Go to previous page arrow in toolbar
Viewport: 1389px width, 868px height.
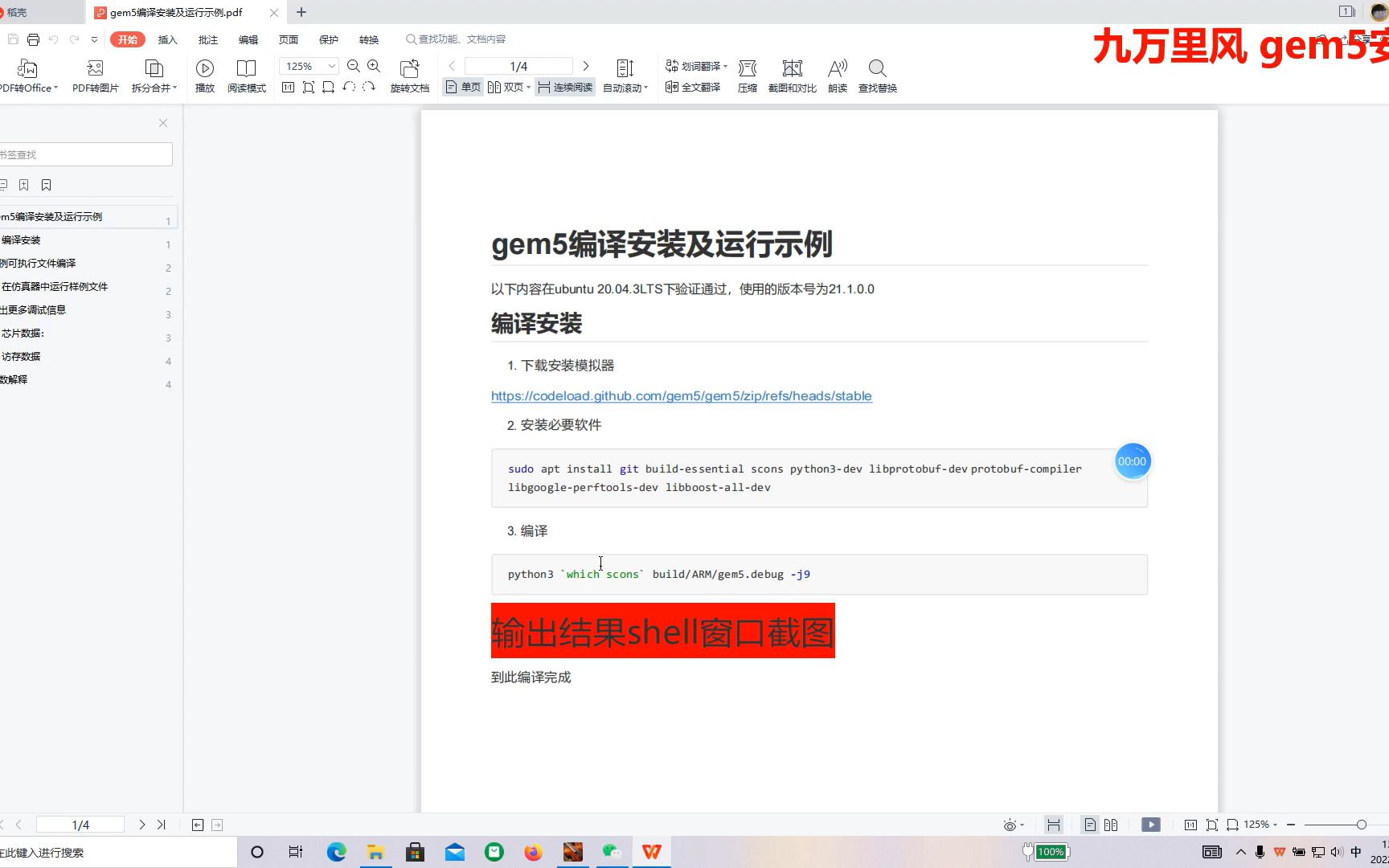click(452, 66)
